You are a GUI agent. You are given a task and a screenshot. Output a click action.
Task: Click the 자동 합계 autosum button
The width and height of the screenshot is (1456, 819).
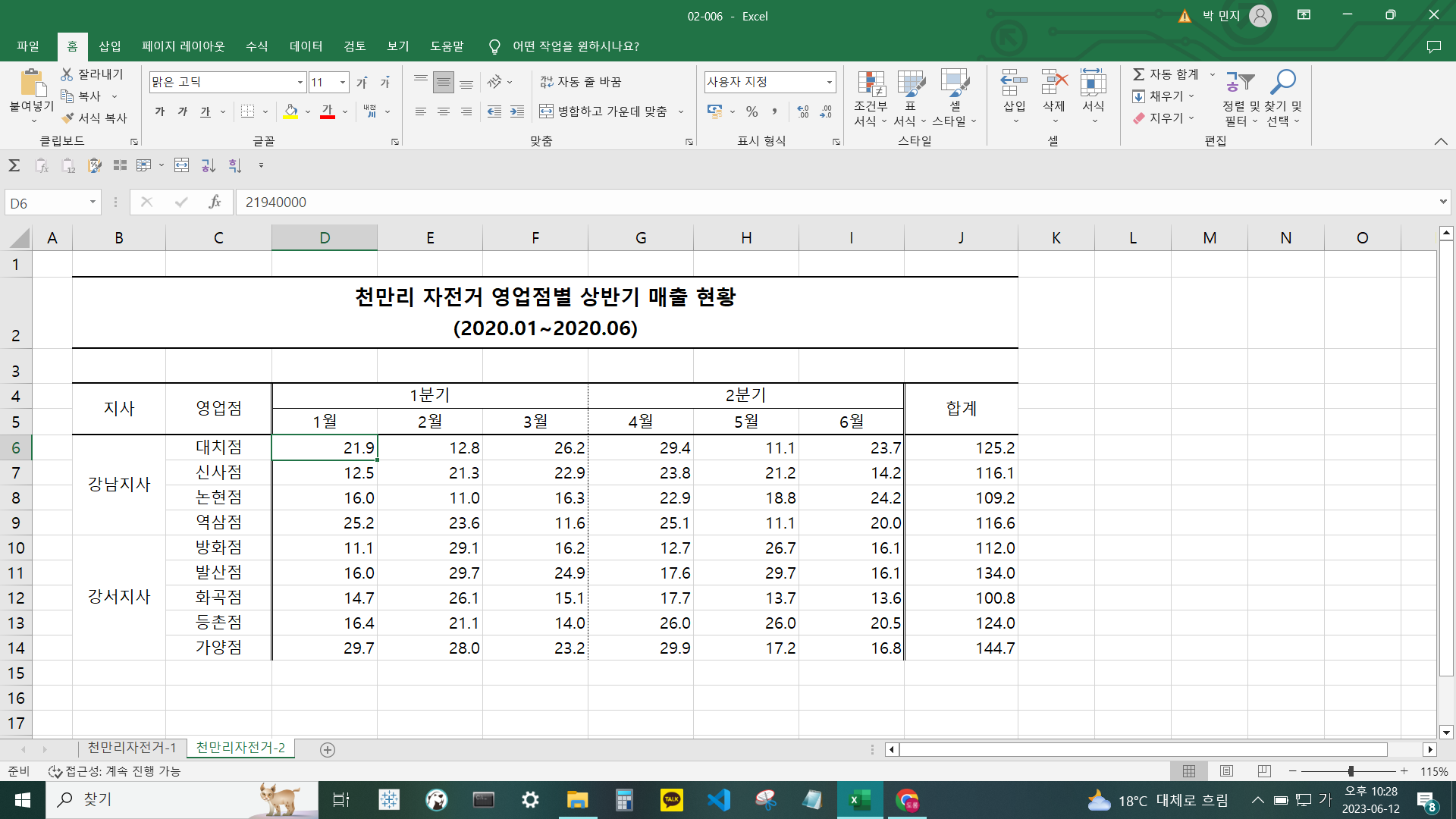click(1167, 74)
